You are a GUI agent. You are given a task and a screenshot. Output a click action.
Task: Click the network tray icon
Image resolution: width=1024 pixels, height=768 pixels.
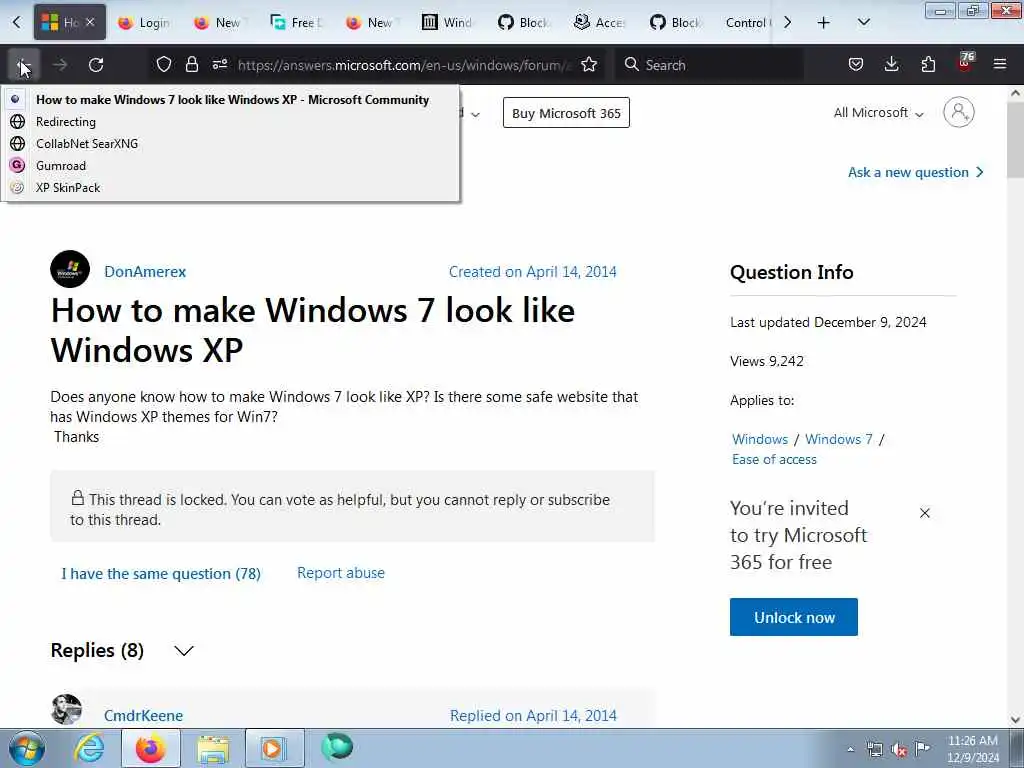pos(874,749)
